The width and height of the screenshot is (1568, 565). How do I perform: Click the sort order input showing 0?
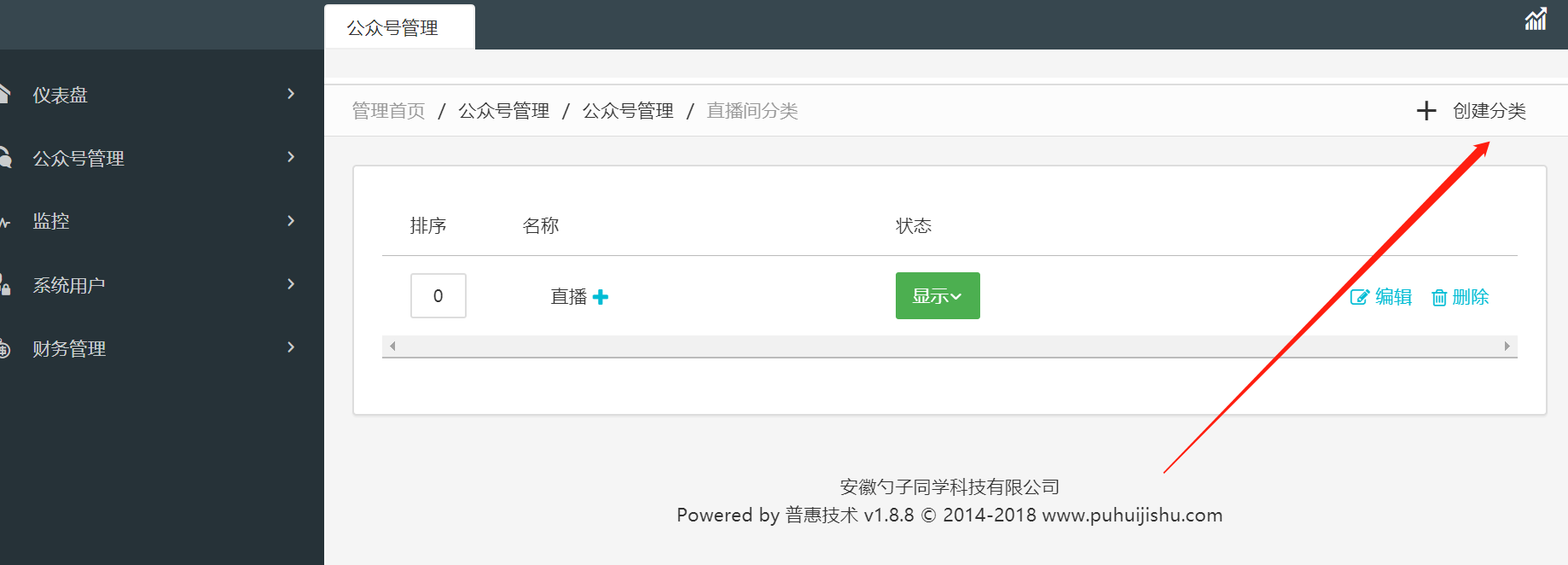point(438,295)
